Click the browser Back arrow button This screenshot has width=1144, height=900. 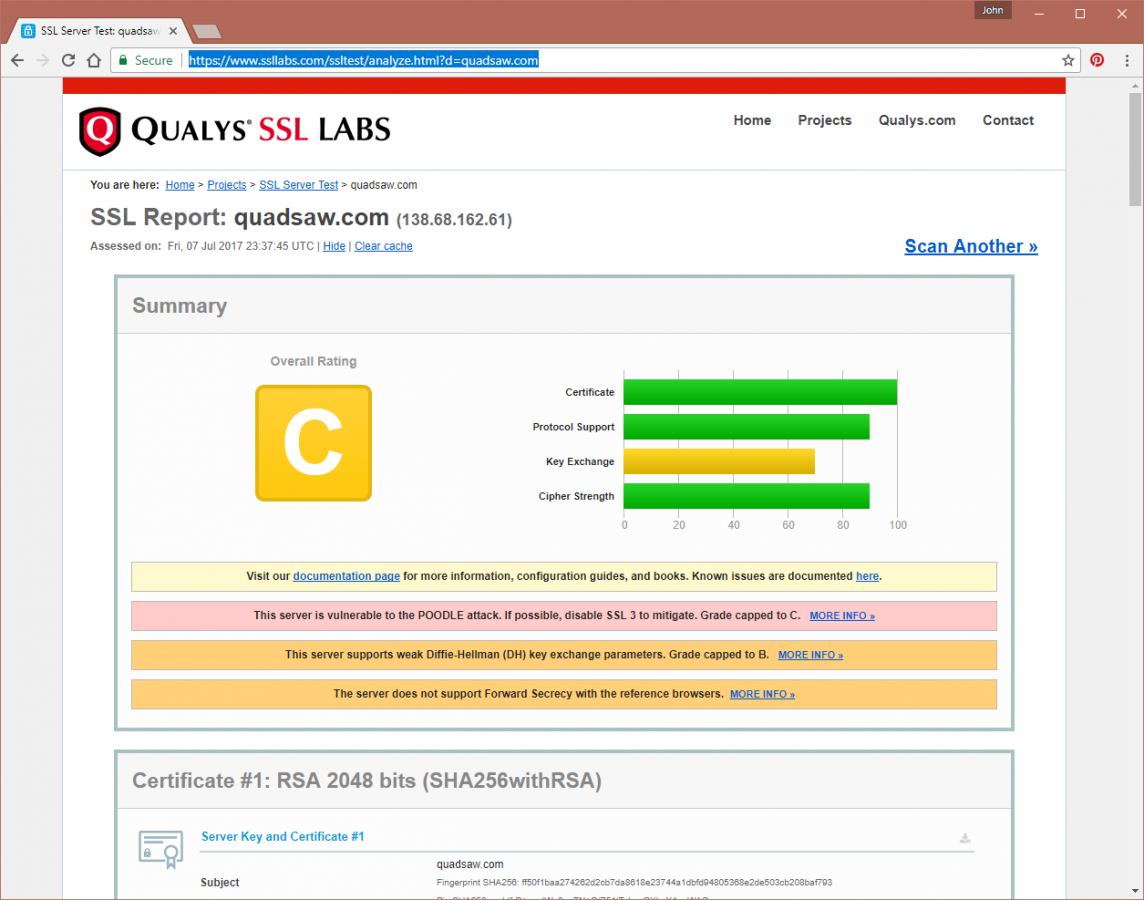tap(17, 60)
